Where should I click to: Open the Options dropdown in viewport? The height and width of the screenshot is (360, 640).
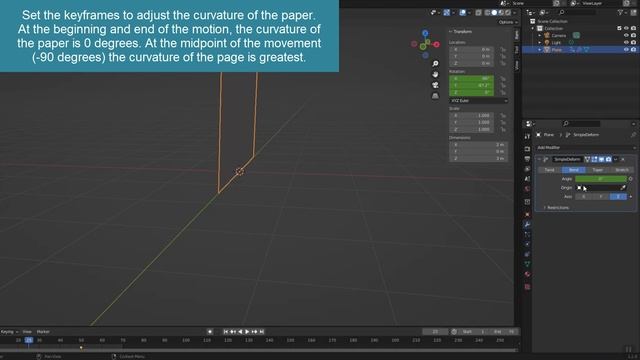pyautogui.click(x=508, y=22)
